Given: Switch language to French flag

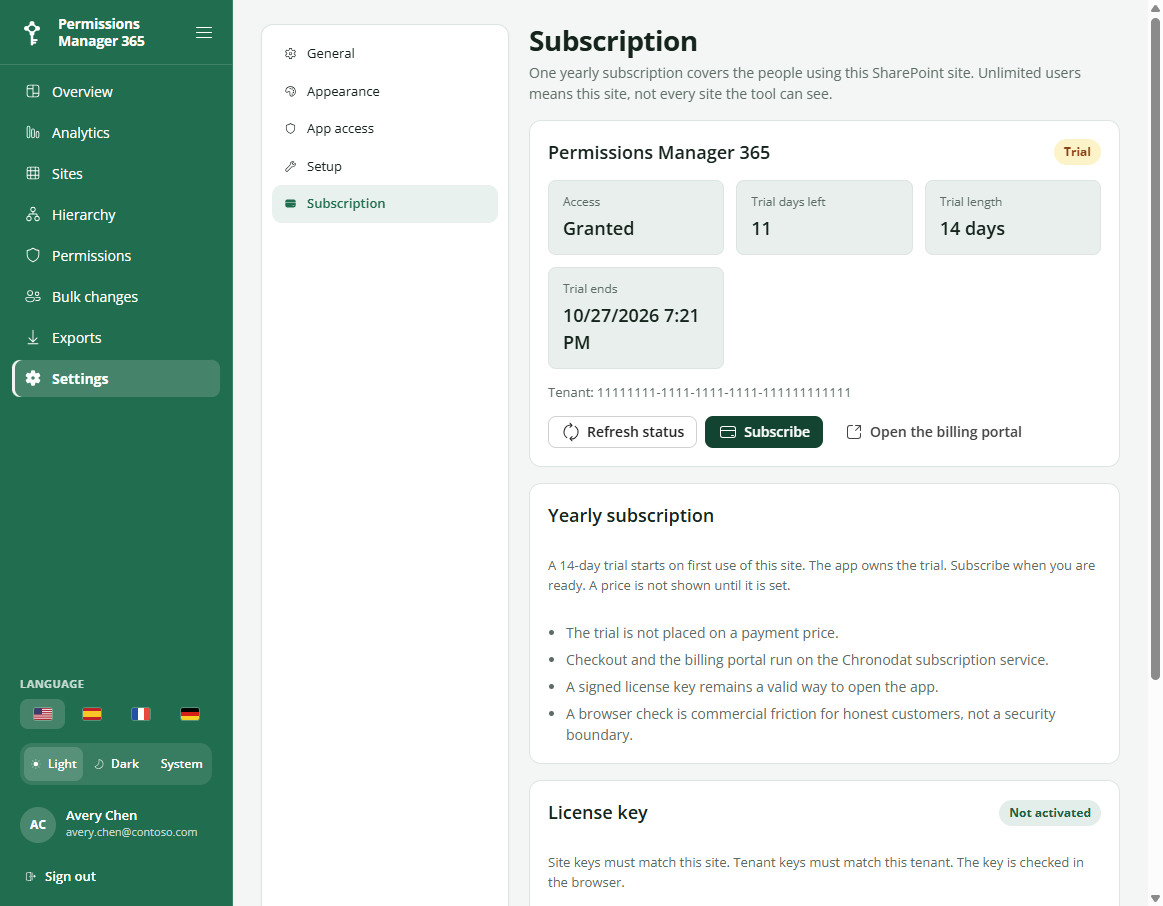Looking at the screenshot, I should coord(141,714).
